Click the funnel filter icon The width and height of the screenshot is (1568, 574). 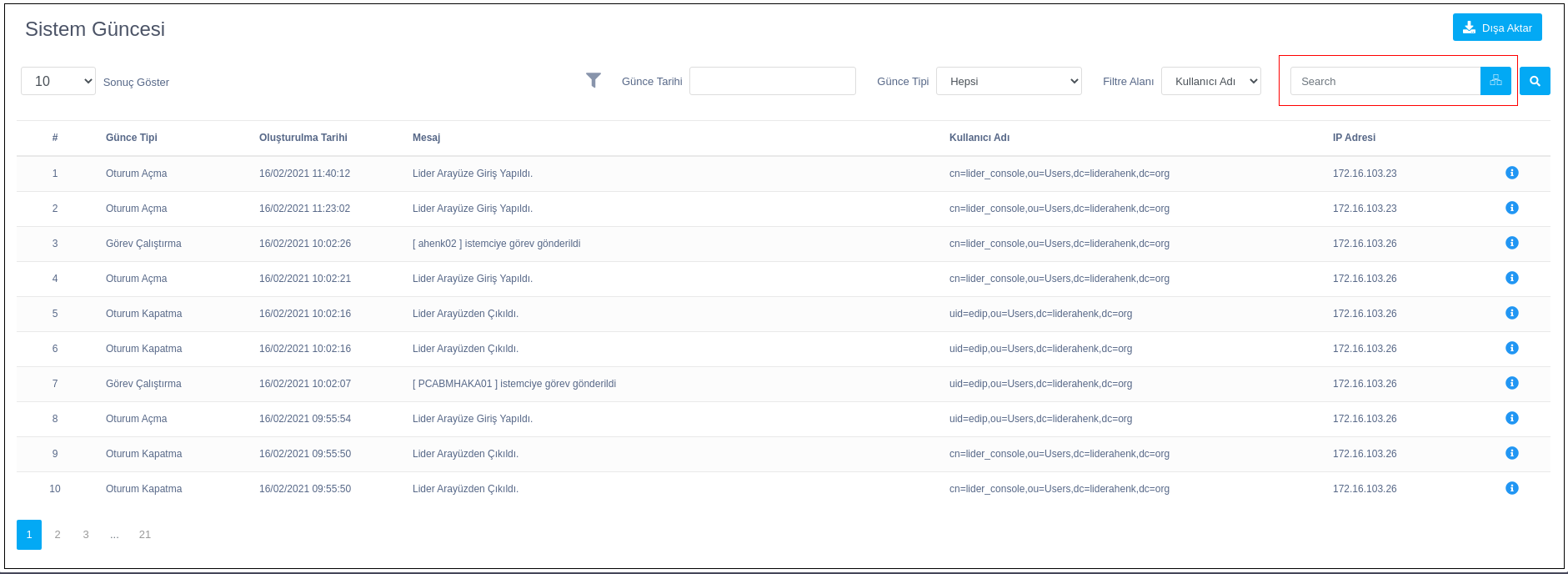click(593, 80)
